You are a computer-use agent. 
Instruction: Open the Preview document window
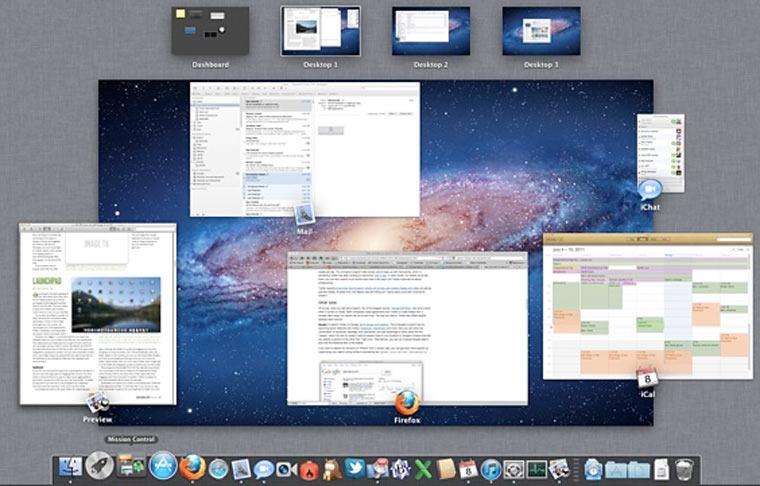[98, 314]
